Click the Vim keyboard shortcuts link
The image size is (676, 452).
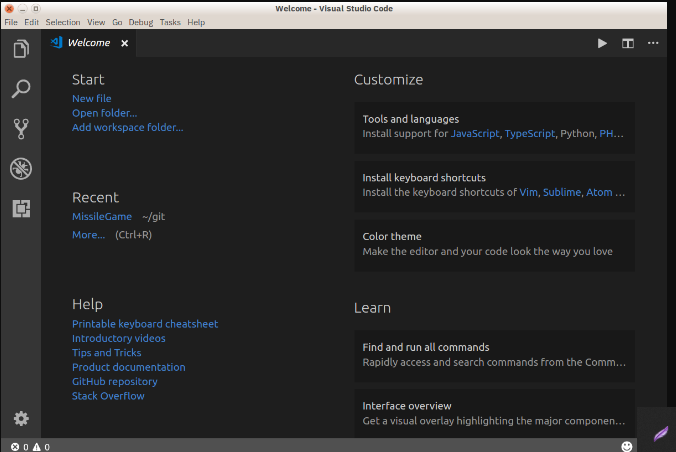tap(529, 192)
